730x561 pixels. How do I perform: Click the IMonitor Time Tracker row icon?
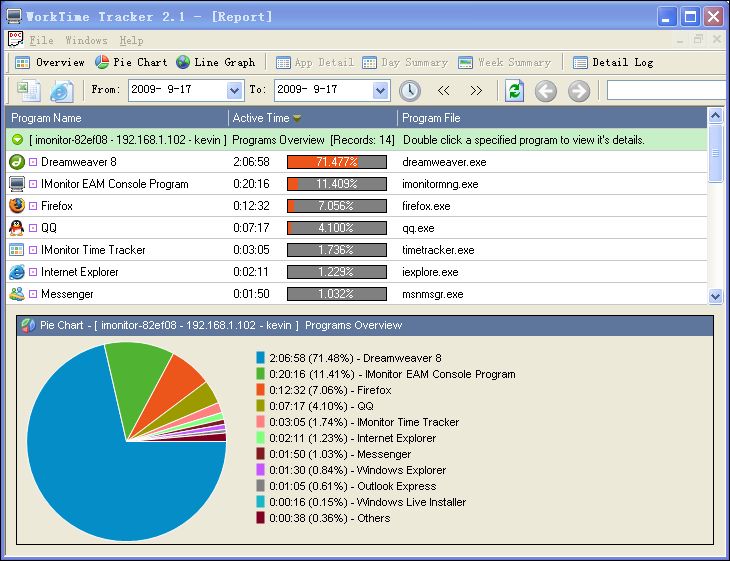coord(17,250)
